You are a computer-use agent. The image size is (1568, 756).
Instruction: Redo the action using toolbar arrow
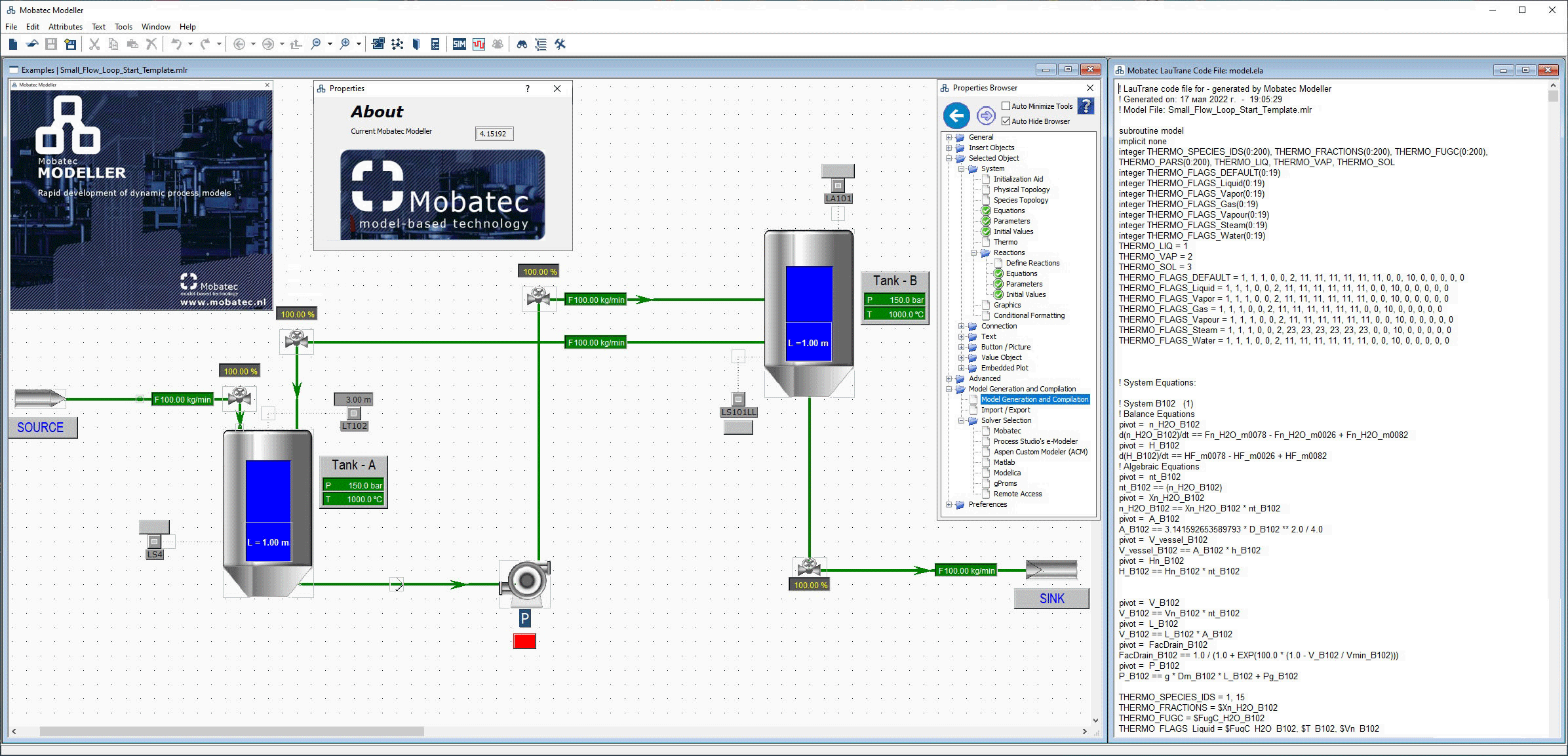tap(205, 44)
